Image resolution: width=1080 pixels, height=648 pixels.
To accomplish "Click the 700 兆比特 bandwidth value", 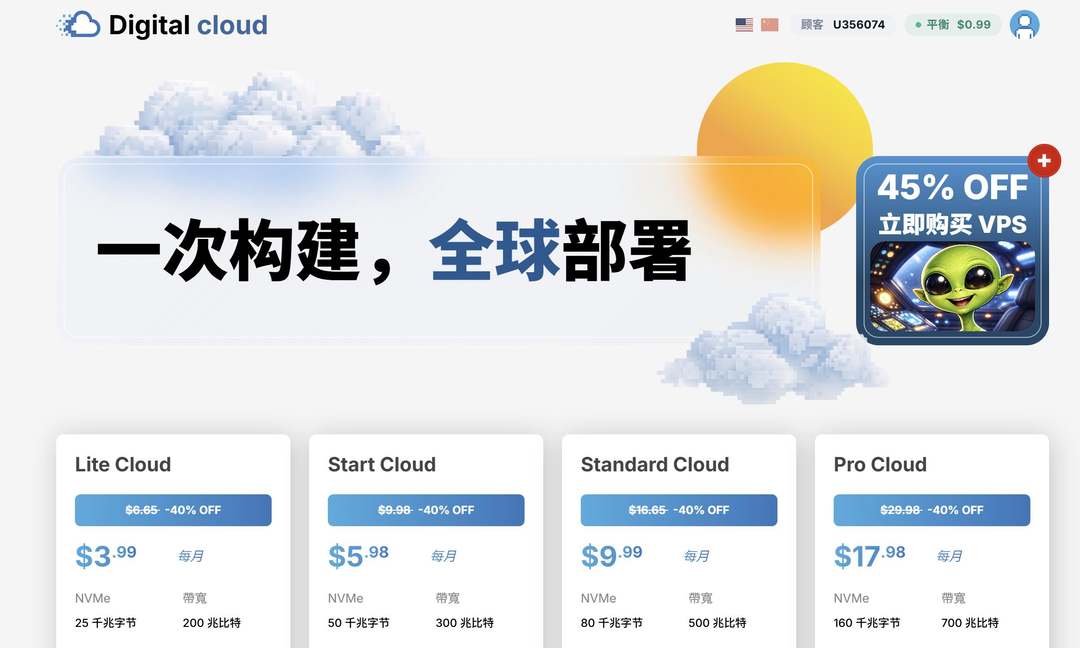I will 970,623.
